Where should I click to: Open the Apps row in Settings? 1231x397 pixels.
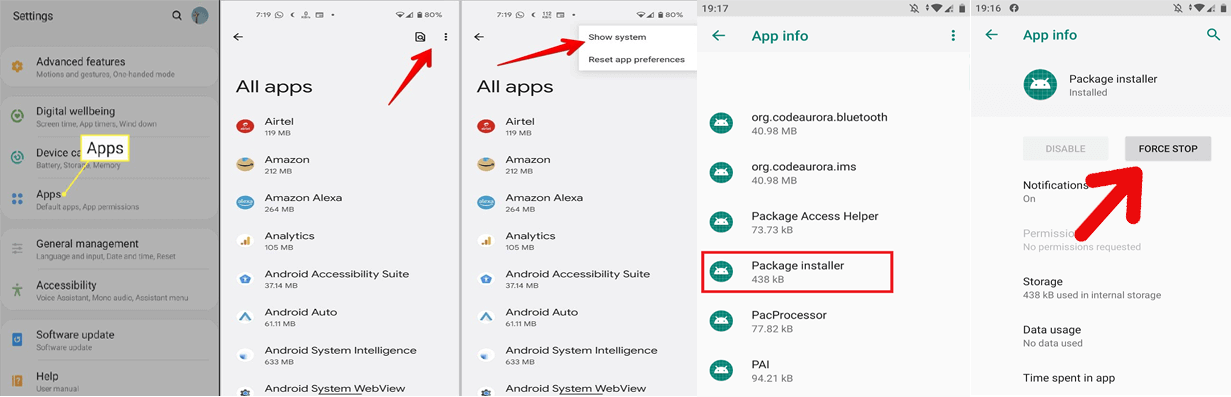[x=108, y=199]
